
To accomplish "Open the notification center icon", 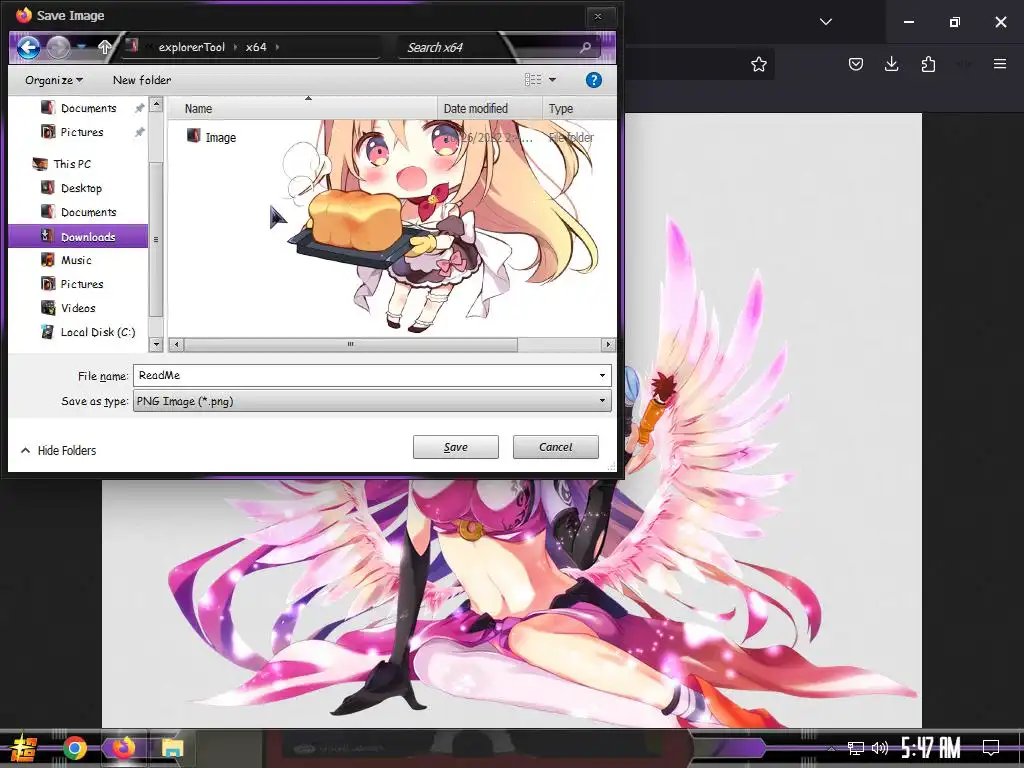I will pos(991,748).
